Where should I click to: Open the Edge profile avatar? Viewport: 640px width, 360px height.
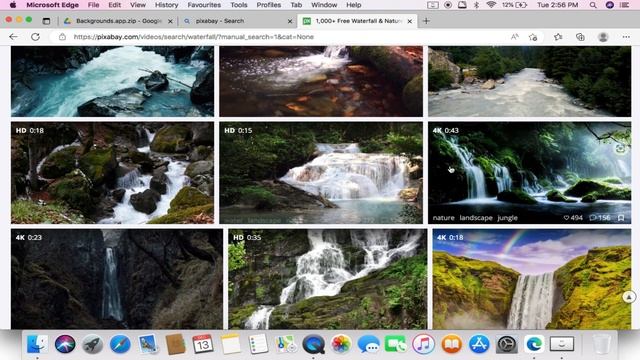pyautogui.click(x=603, y=37)
